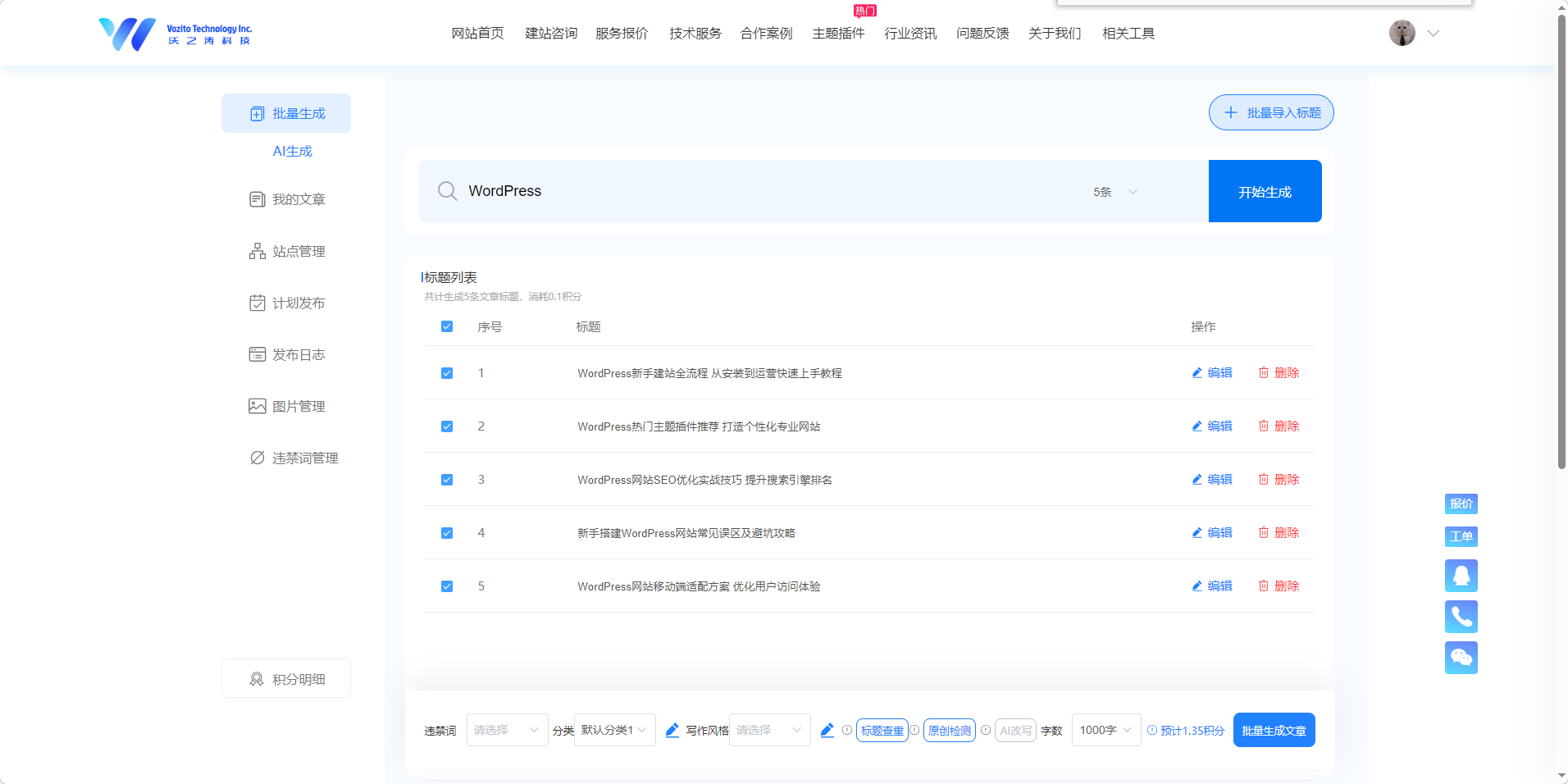
Task: Click into the WordPress keyword input field
Action: click(x=738, y=191)
